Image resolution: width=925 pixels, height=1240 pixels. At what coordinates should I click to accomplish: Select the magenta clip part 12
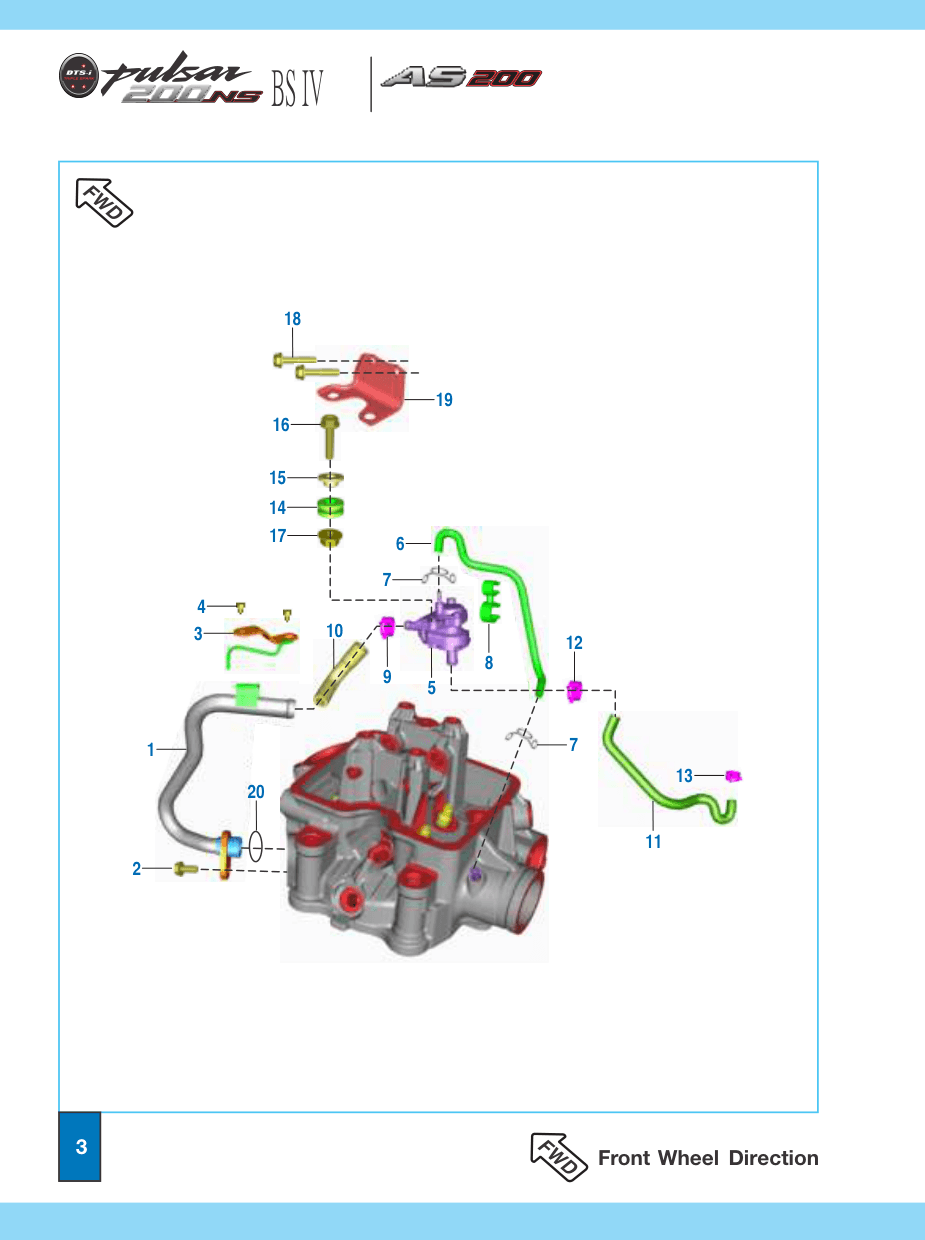575,690
